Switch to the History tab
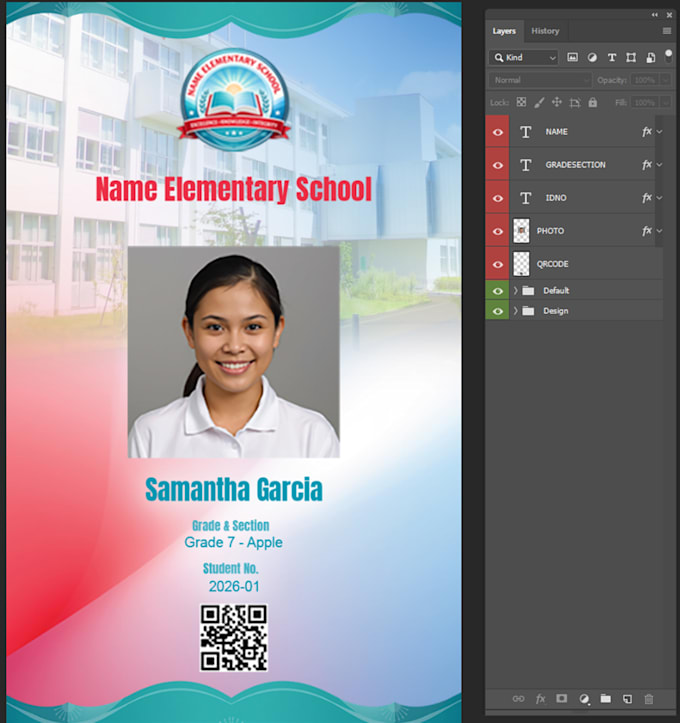This screenshot has width=680, height=723. tap(545, 31)
